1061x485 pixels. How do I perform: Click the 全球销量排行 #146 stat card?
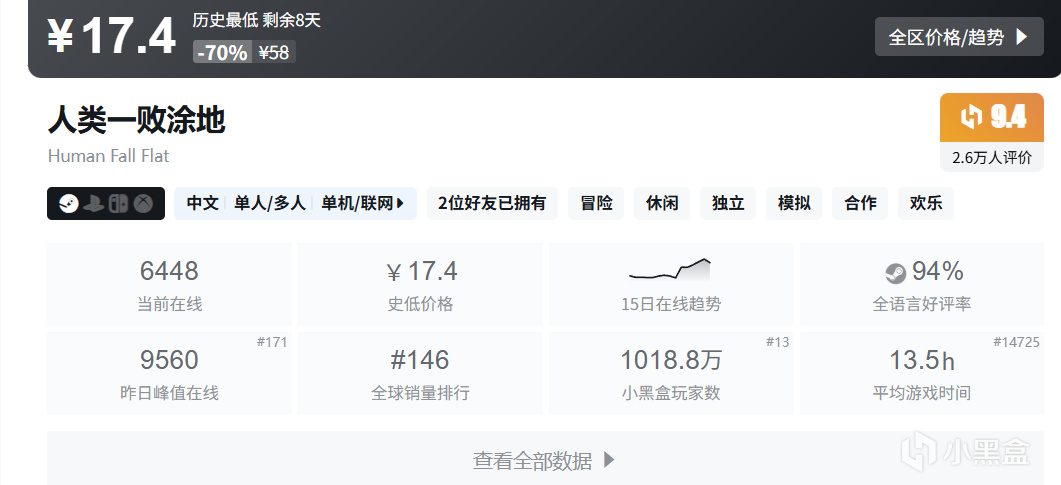coord(420,373)
